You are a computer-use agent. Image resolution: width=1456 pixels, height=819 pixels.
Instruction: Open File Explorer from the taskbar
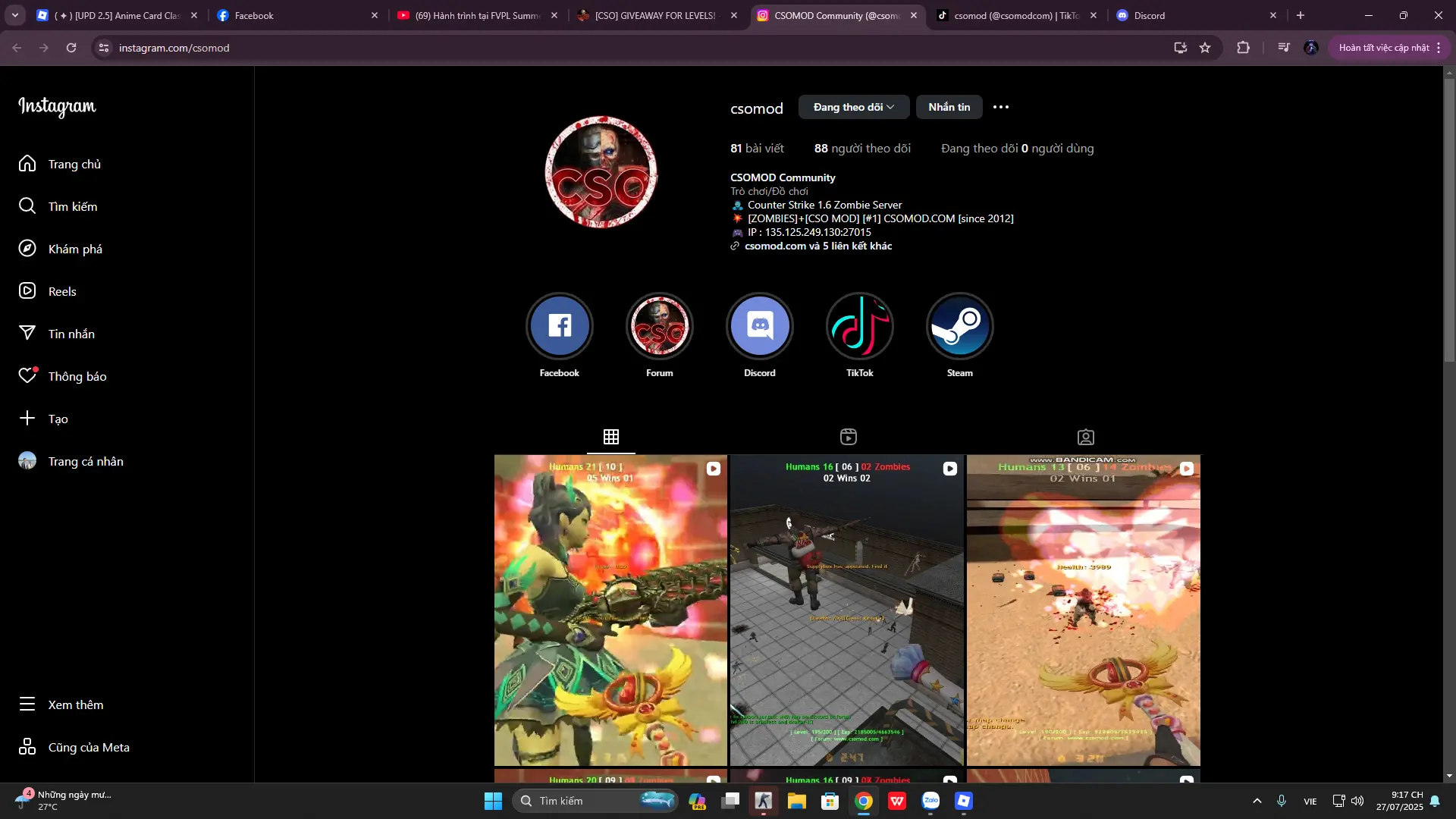(x=797, y=801)
